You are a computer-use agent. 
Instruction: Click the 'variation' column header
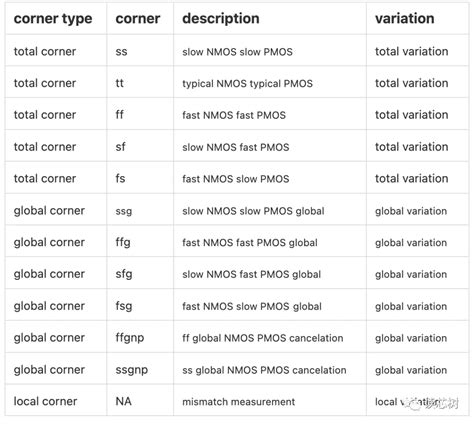(x=404, y=19)
